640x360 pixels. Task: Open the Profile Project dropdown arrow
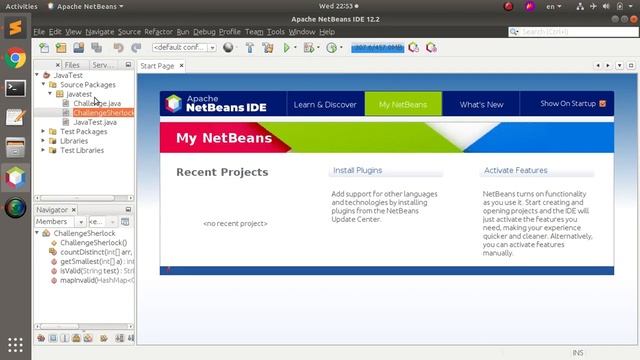pos(341,48)
